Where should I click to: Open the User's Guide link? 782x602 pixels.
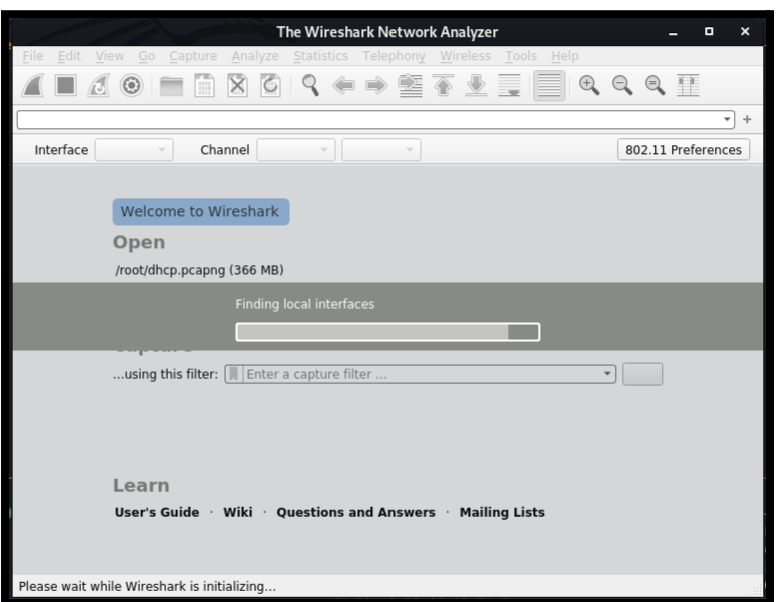[157, 512]
